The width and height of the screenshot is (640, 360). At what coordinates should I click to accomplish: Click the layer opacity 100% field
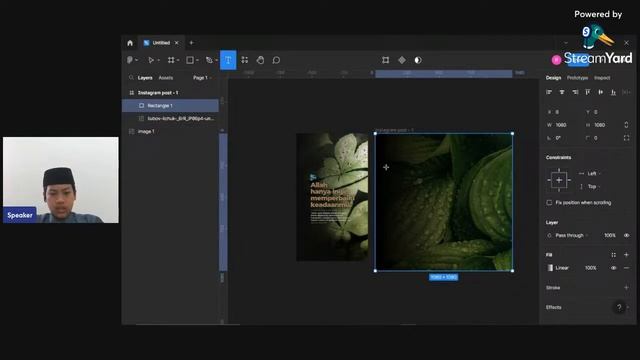pyautogui.click(x=609, y=236)
